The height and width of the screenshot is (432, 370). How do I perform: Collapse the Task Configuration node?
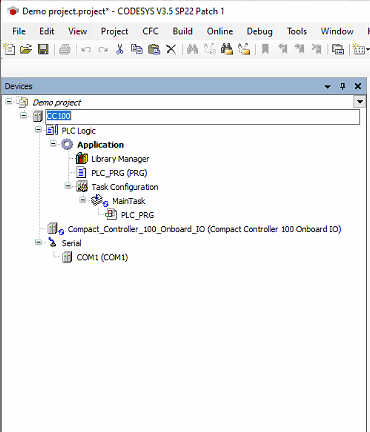pyautogui.click(x=68, y=186)
